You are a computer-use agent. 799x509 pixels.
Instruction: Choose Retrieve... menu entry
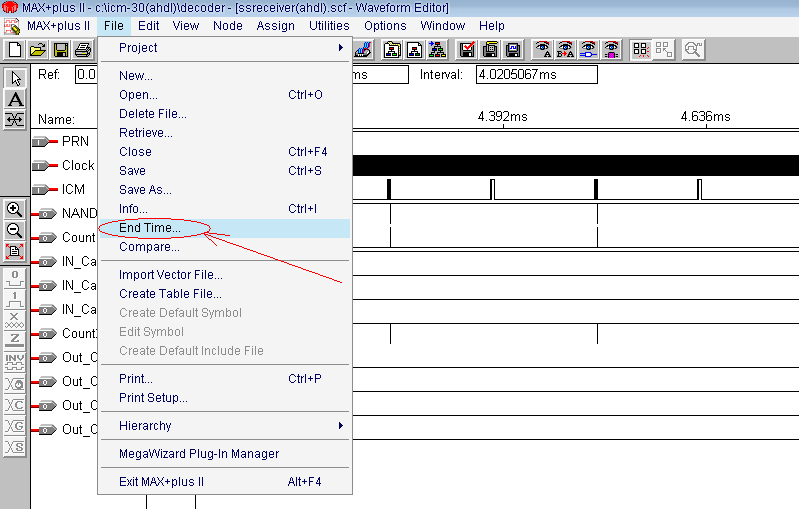[225, 133]
